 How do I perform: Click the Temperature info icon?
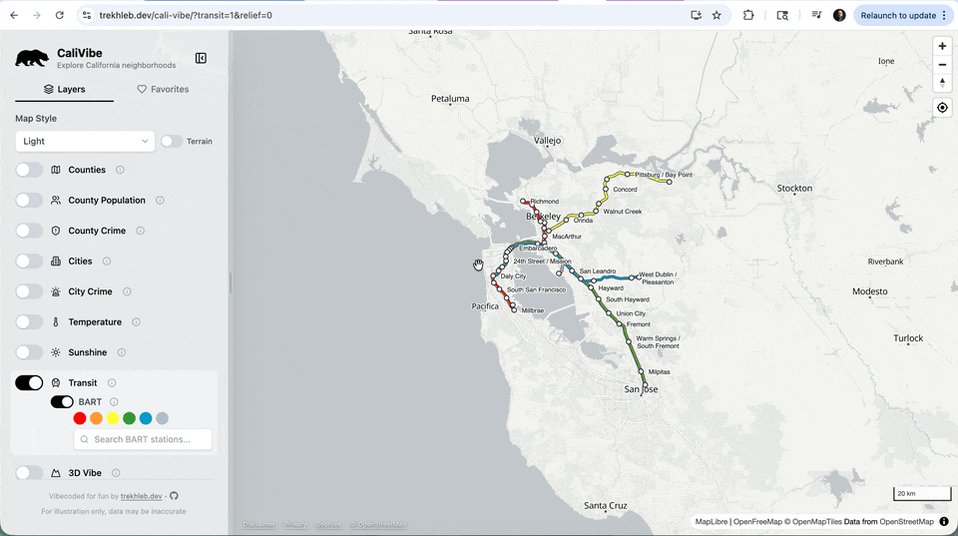(x=136, y=322)
